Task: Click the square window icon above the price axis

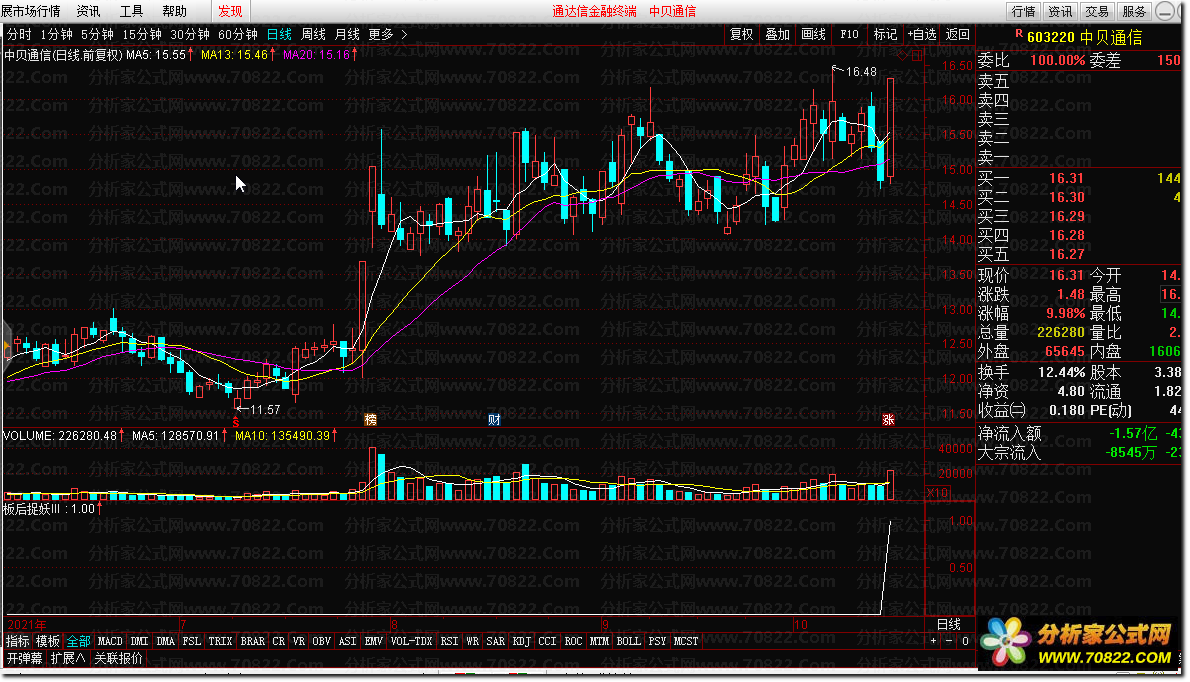Action: 917,55
